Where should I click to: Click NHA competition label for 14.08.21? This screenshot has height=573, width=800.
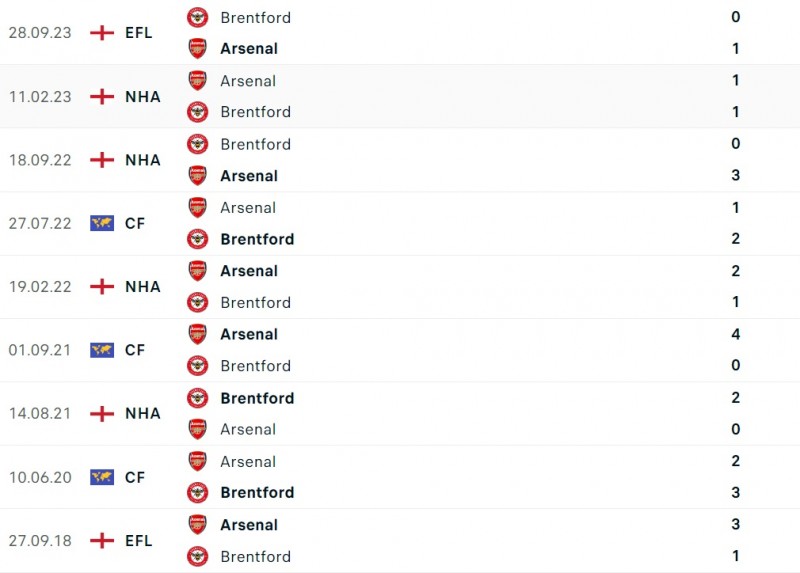pos(143,413)
